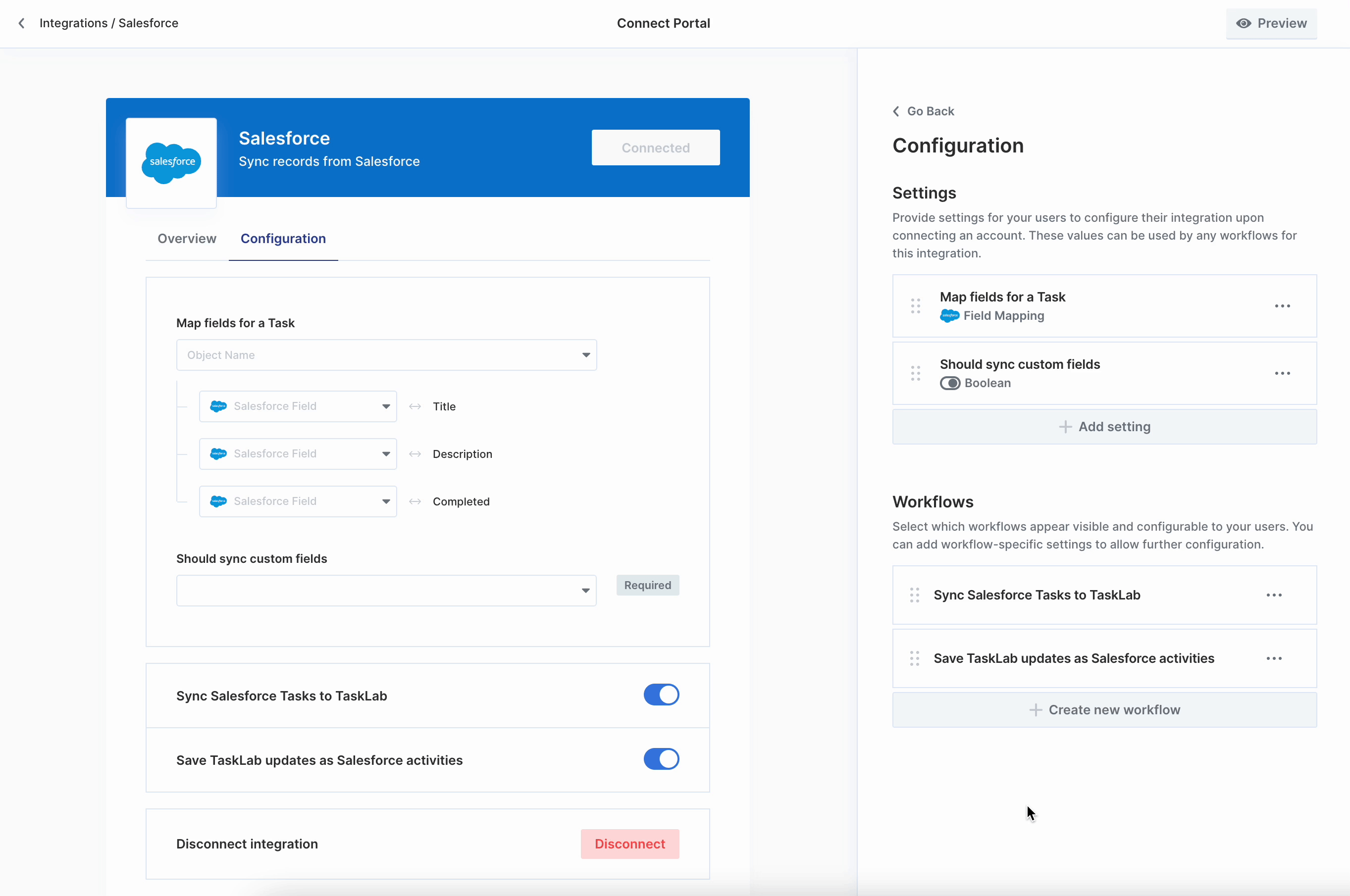Switch to the Overview tab

[x=187, y=239]
